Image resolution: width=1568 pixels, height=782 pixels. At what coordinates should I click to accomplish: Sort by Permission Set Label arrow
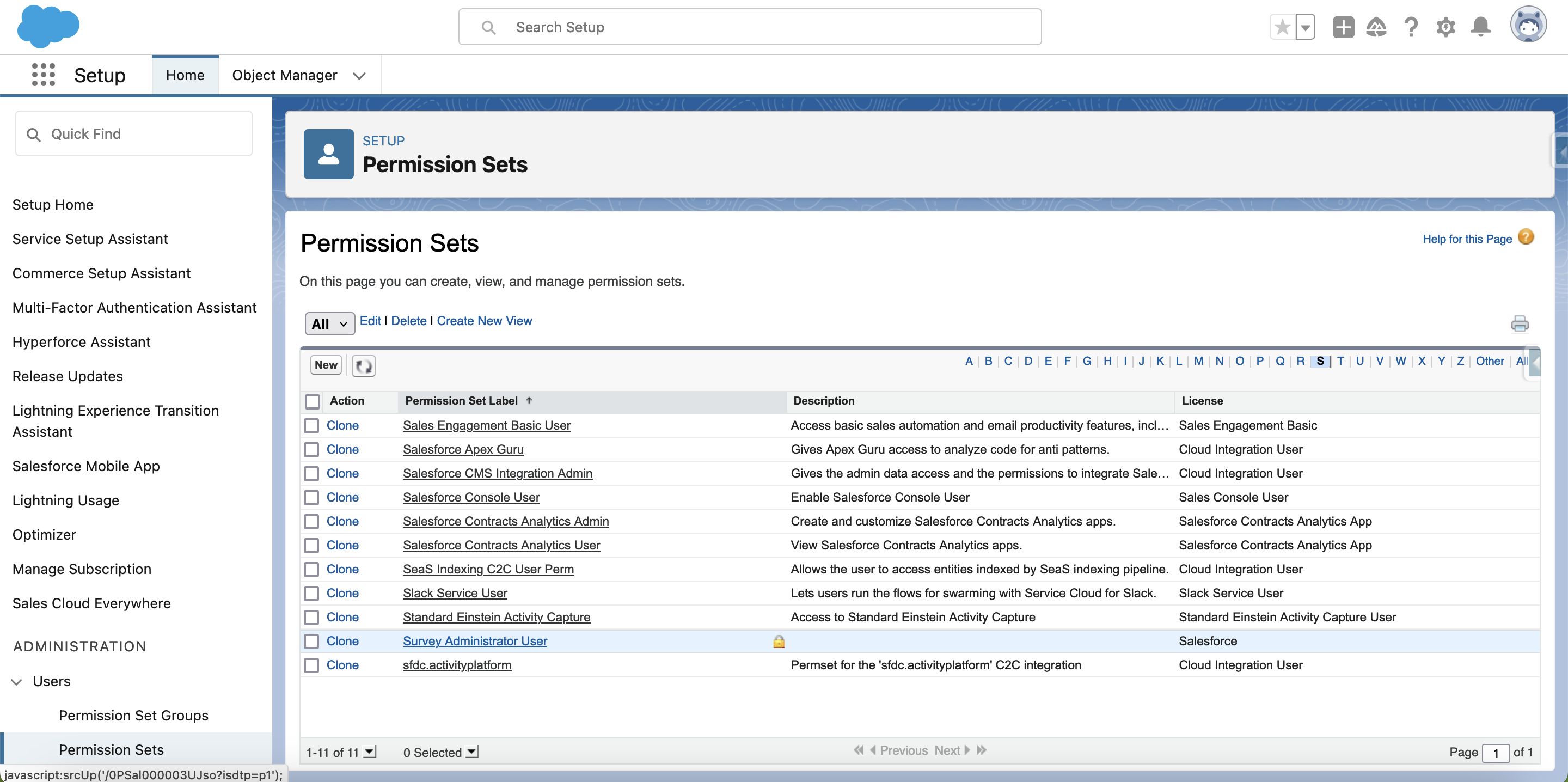529,400
